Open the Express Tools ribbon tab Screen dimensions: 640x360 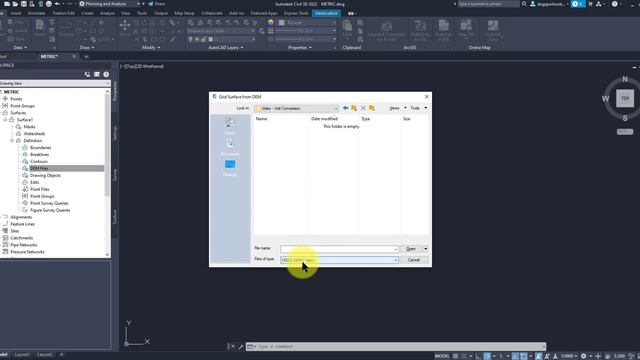coord(296,13)
